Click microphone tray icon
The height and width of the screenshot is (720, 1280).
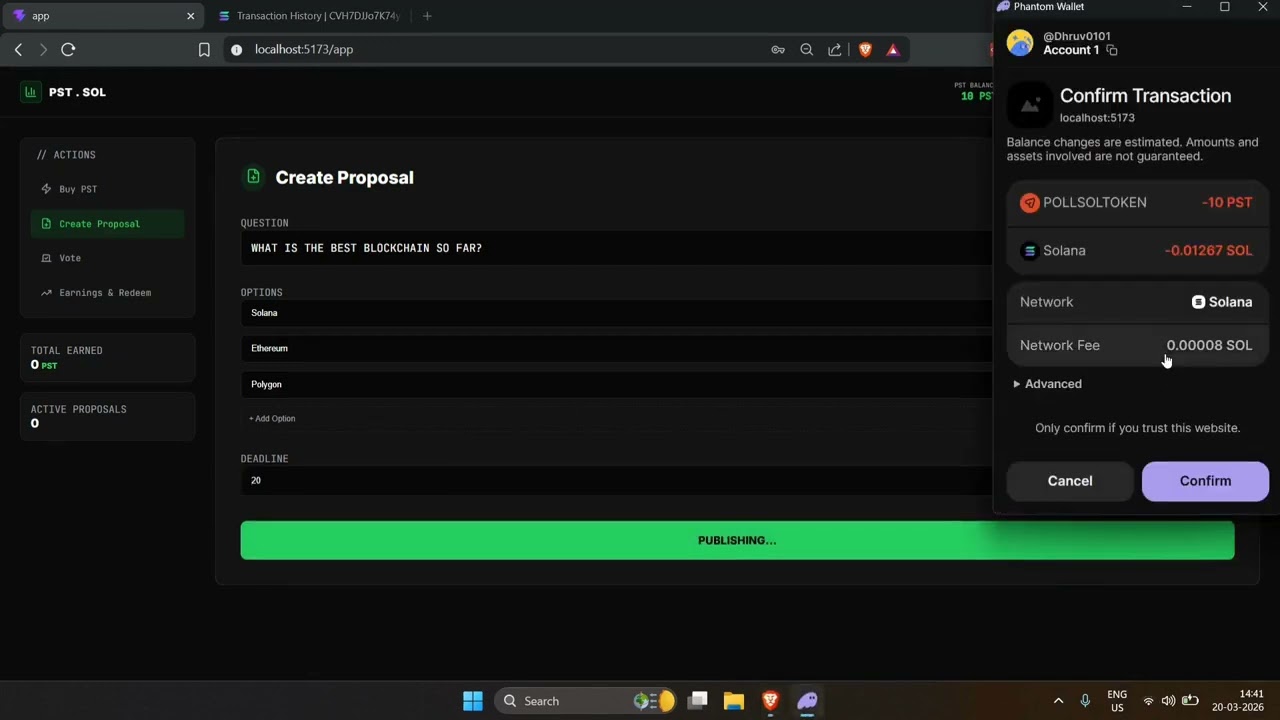pyautogui.click(x=1085, y=701)
